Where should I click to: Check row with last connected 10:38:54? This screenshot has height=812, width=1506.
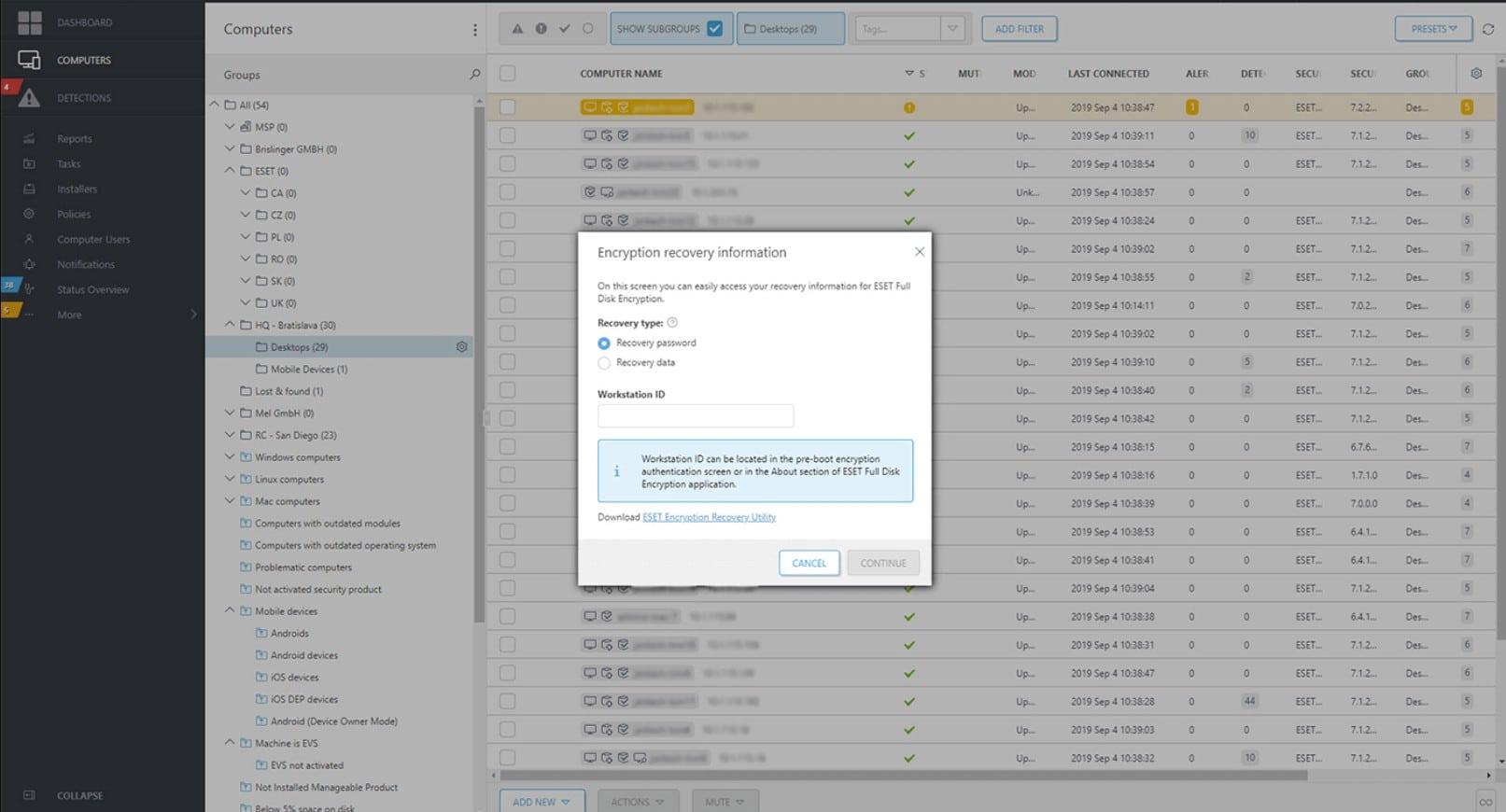click(507, 164)
